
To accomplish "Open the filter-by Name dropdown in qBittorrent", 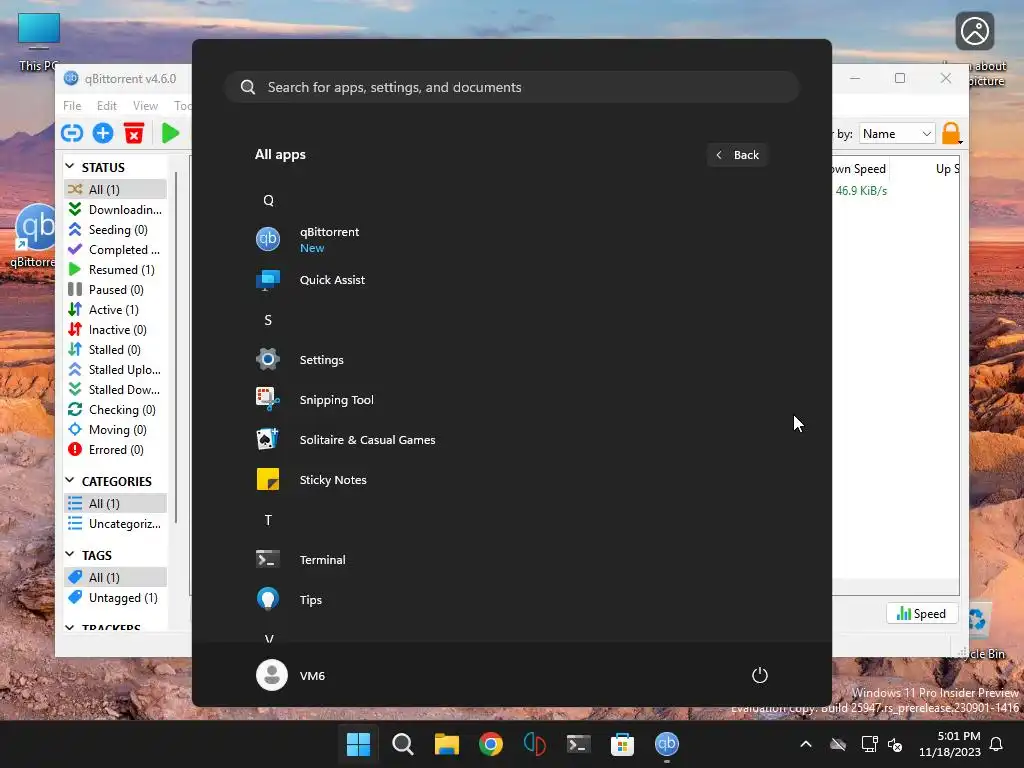I will (897, 134).
